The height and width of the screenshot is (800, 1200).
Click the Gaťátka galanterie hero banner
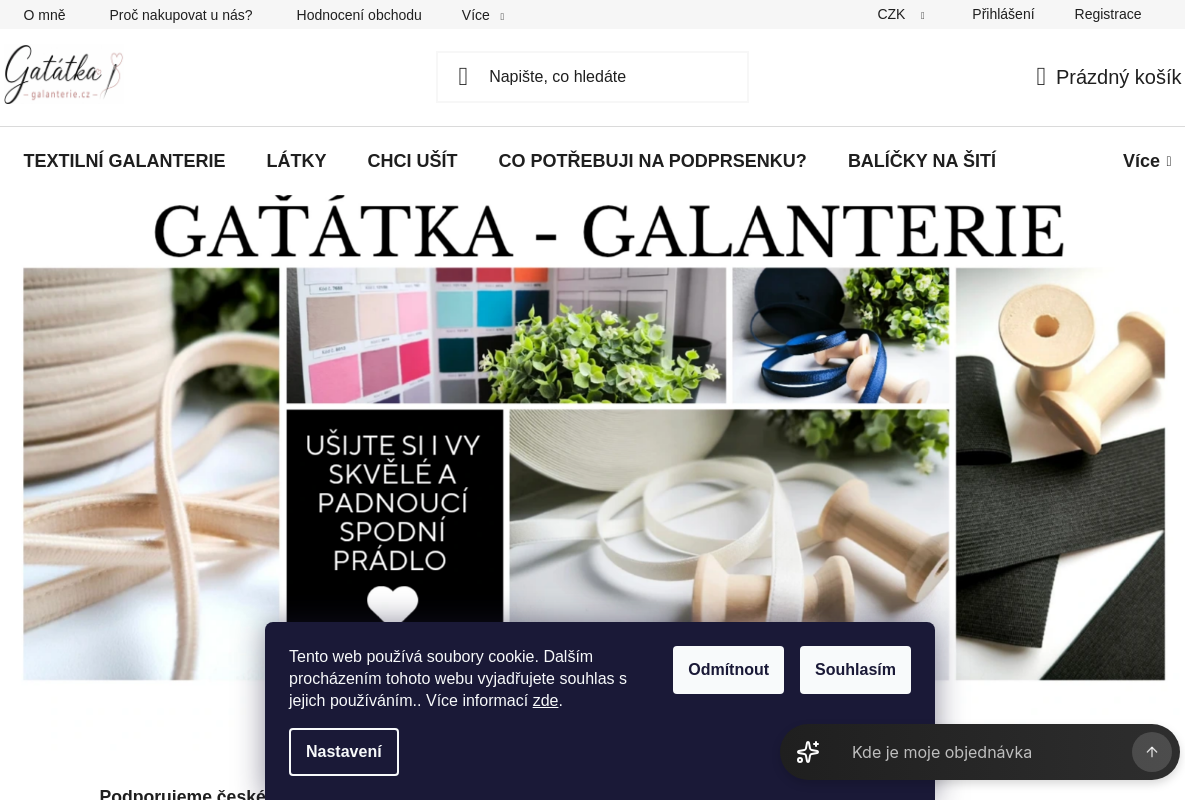pos(594,440)
